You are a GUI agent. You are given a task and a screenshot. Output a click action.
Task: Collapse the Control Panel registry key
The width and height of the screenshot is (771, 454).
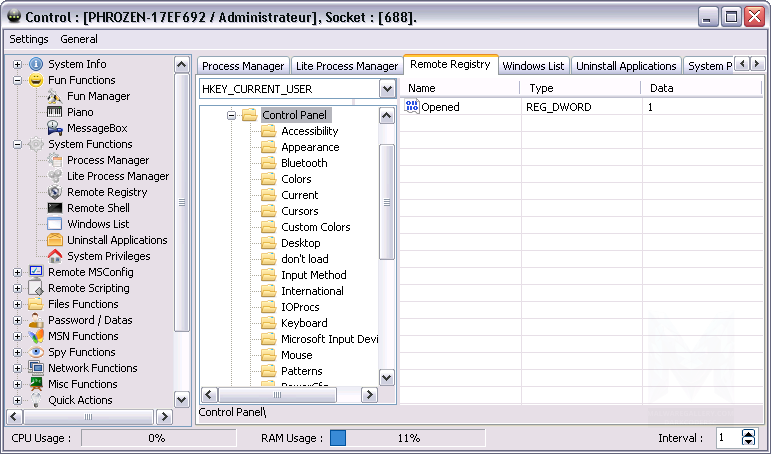(231, 115)
